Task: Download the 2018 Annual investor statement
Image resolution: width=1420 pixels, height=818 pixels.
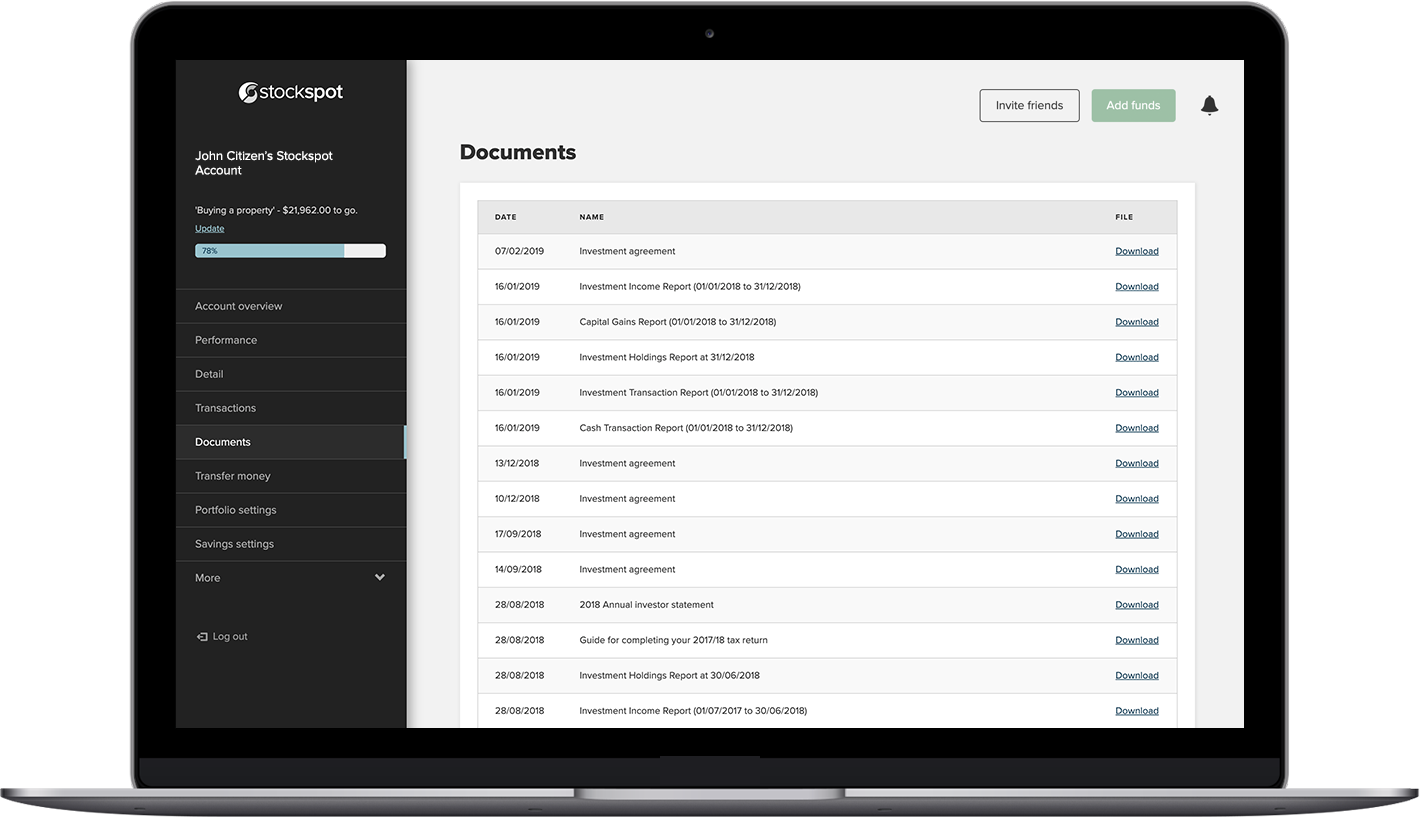Action: [1136, 604]
